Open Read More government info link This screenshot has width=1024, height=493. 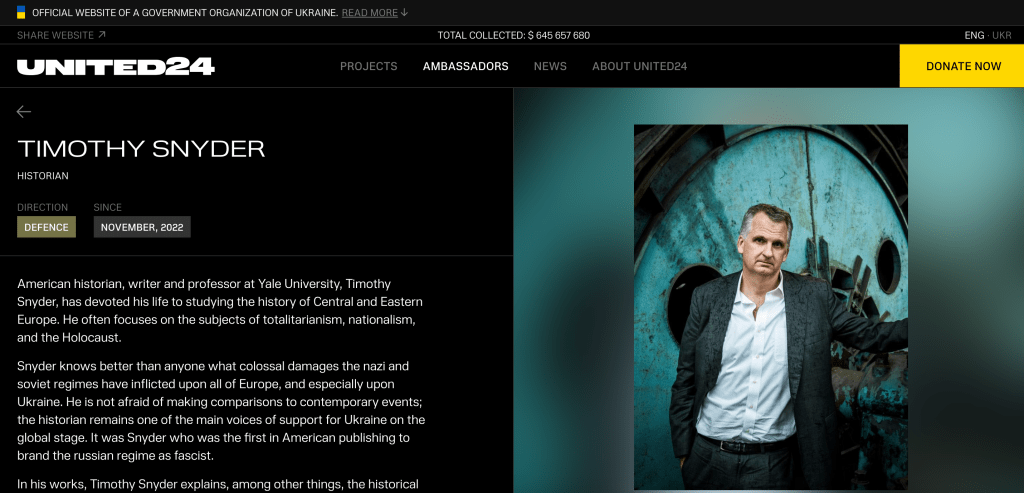coord(370,12)
